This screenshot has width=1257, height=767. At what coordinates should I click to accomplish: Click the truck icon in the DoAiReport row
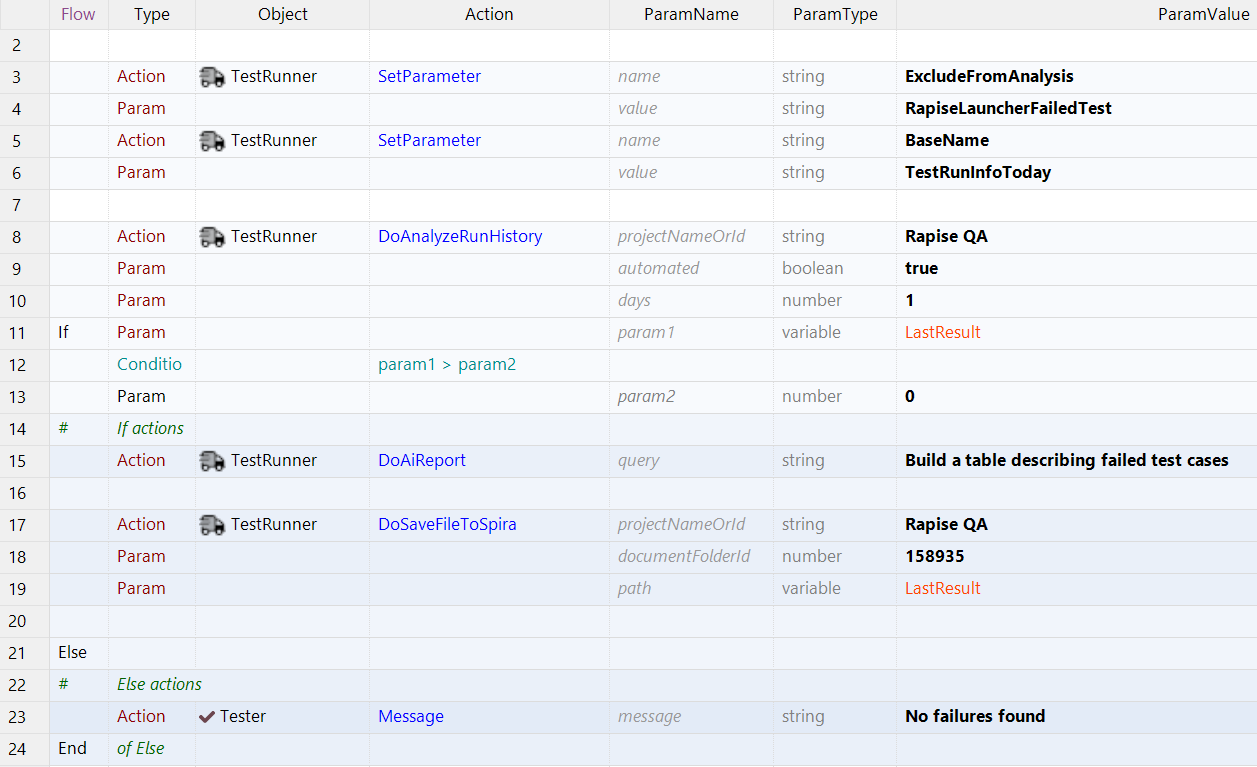pos(212,461)
